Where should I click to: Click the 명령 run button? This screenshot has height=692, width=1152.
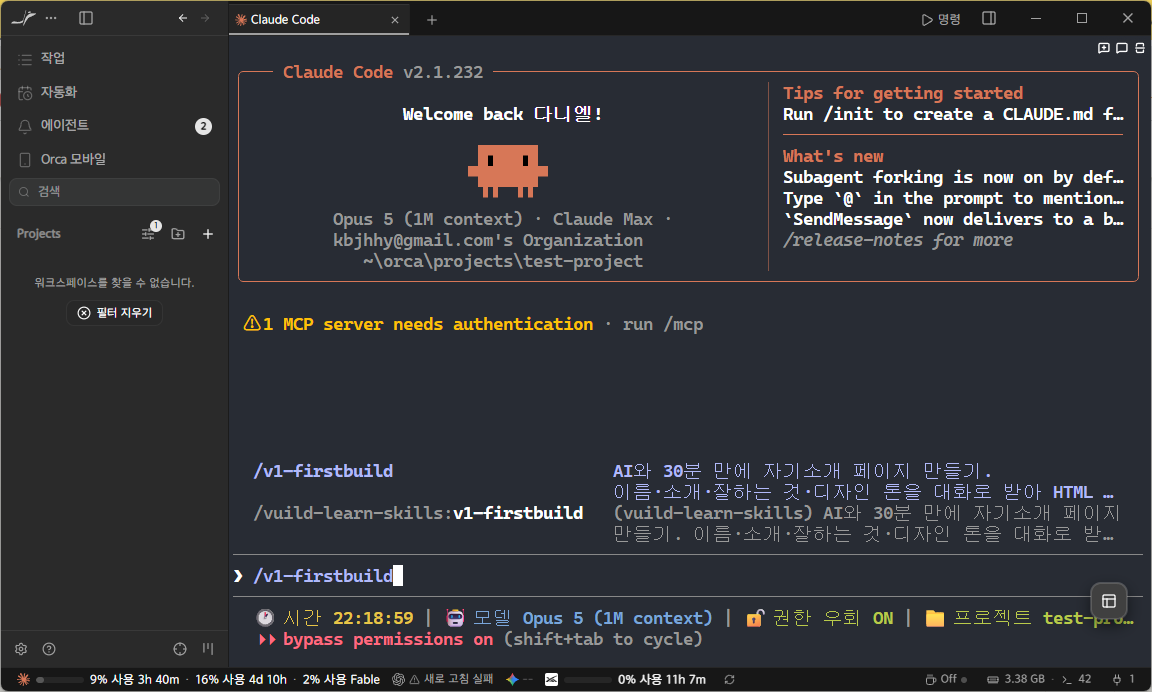(941, 19)
